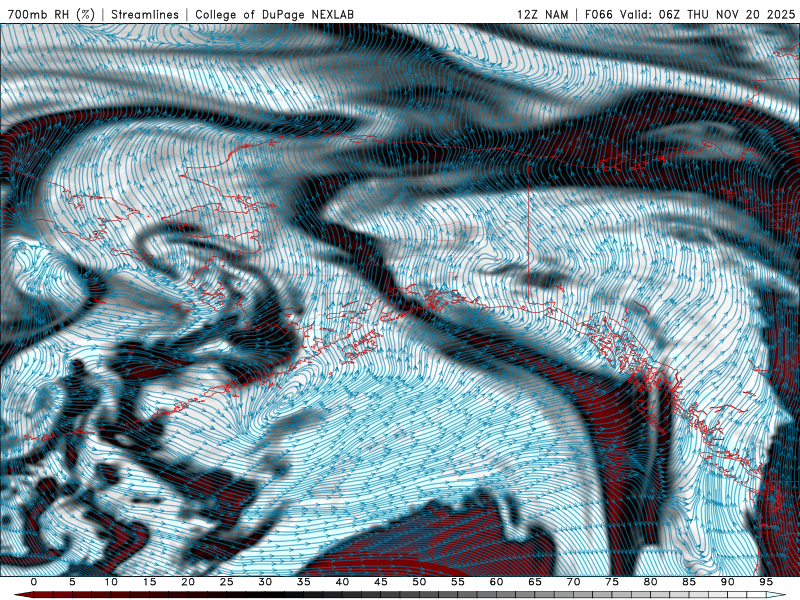The width and height of the screenshot is (800, 600).
Task: Click the "15" color scale label
Action: pyautogui.click(x=149, y=582)
